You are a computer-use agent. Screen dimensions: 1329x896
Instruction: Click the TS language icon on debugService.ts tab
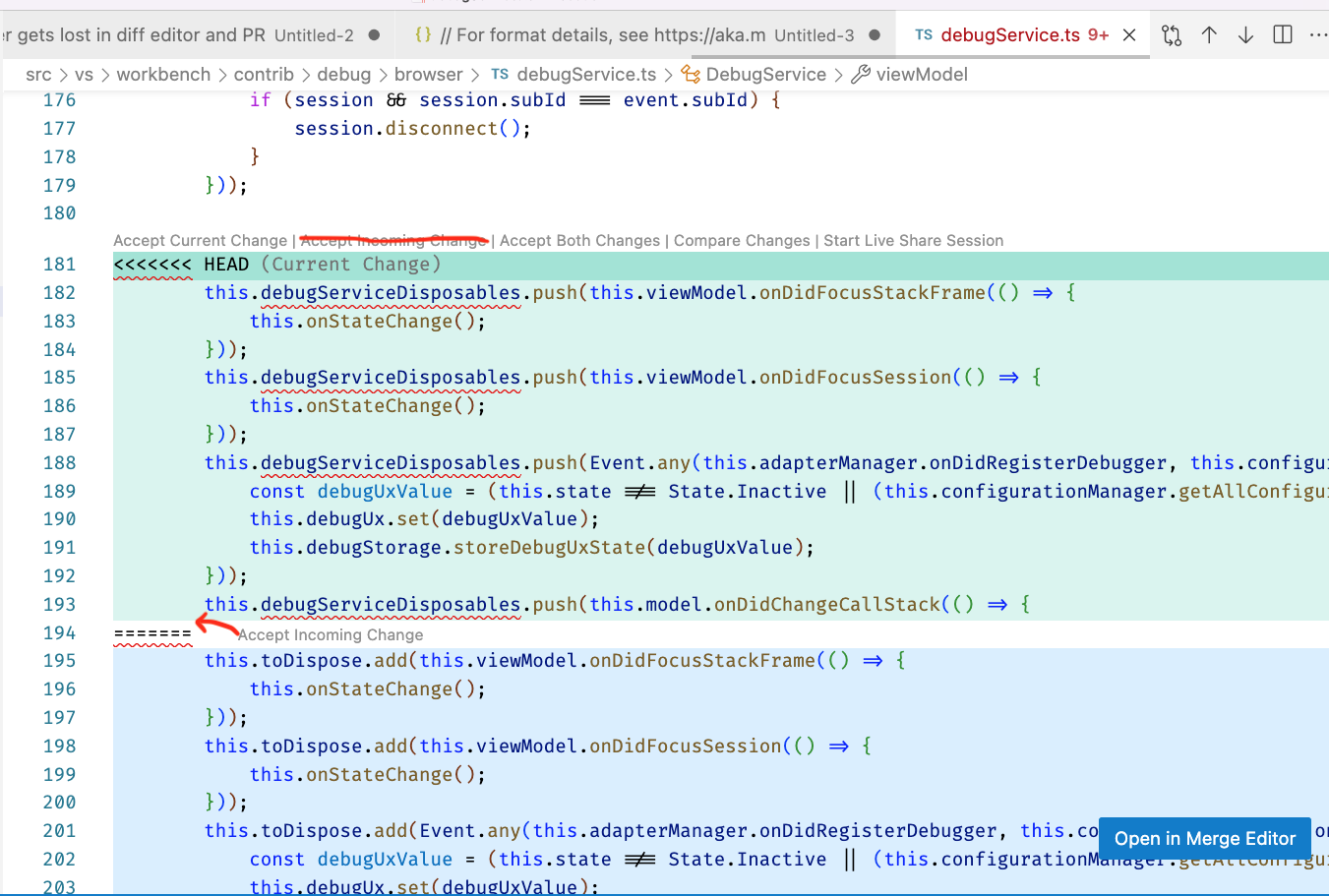coord(923,33)
